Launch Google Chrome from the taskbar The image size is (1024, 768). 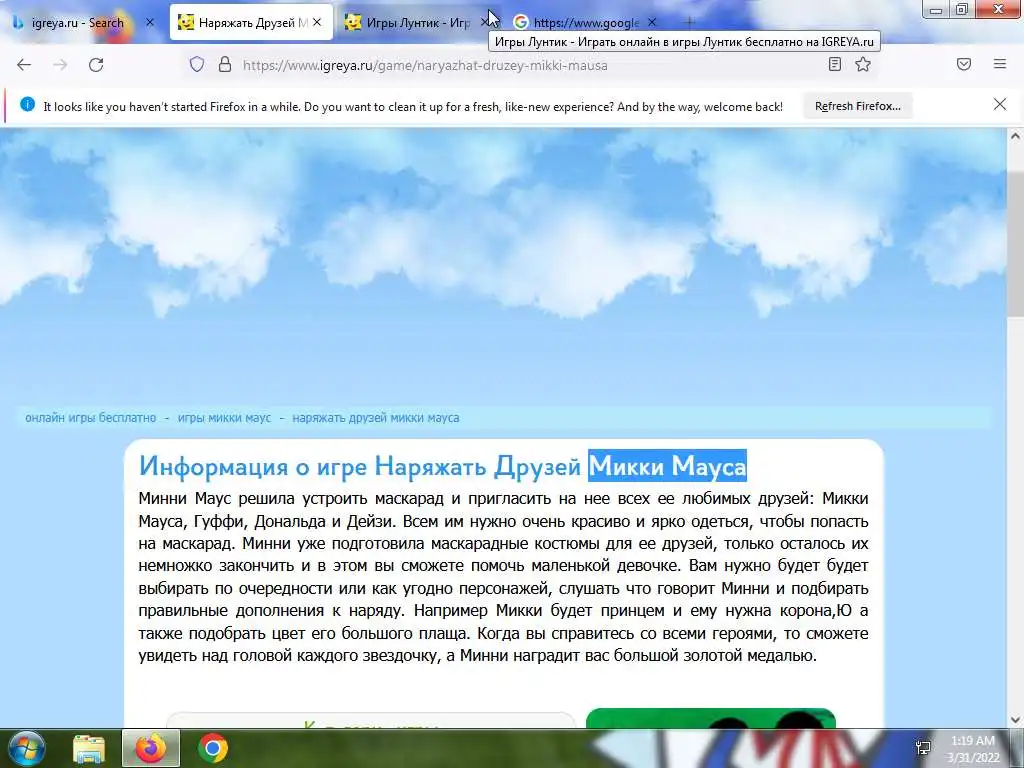(x=213, y=748)
